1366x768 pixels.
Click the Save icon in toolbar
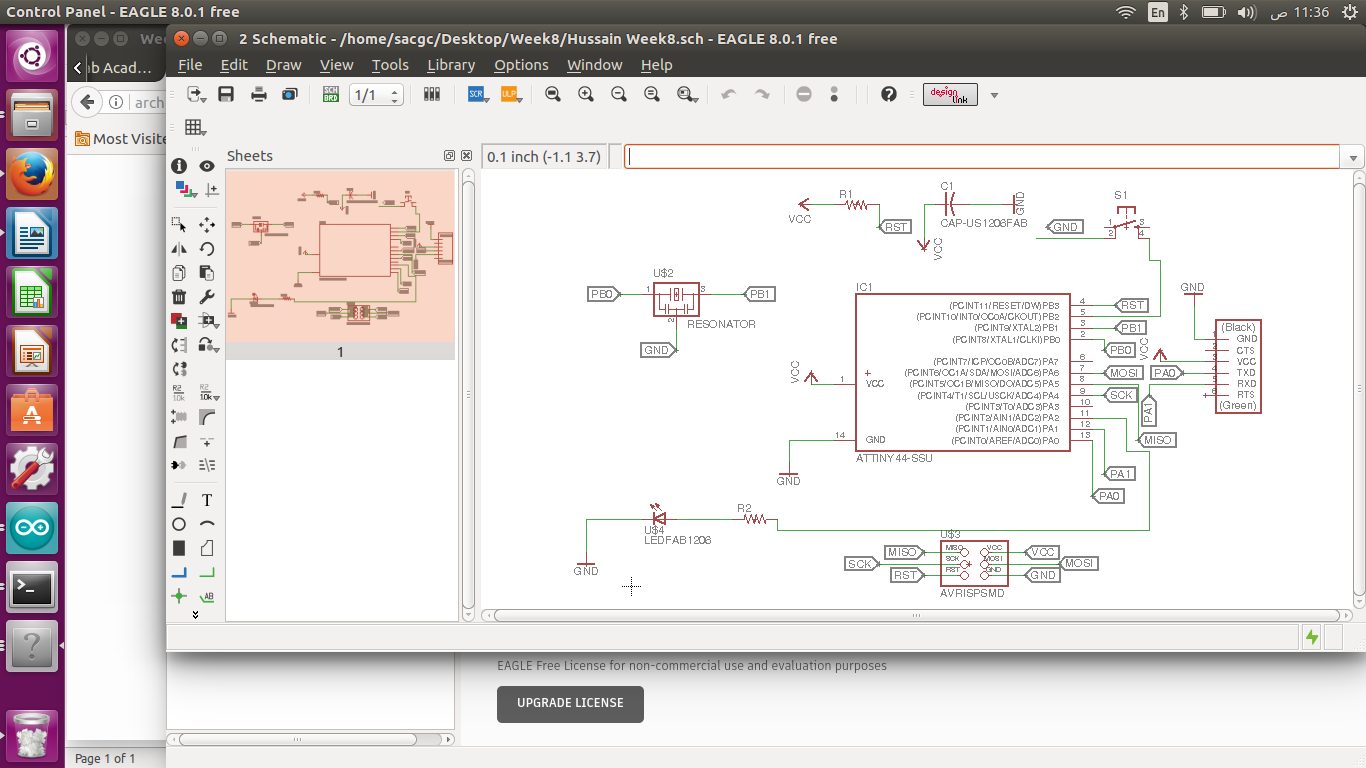[x=226, y=94]
